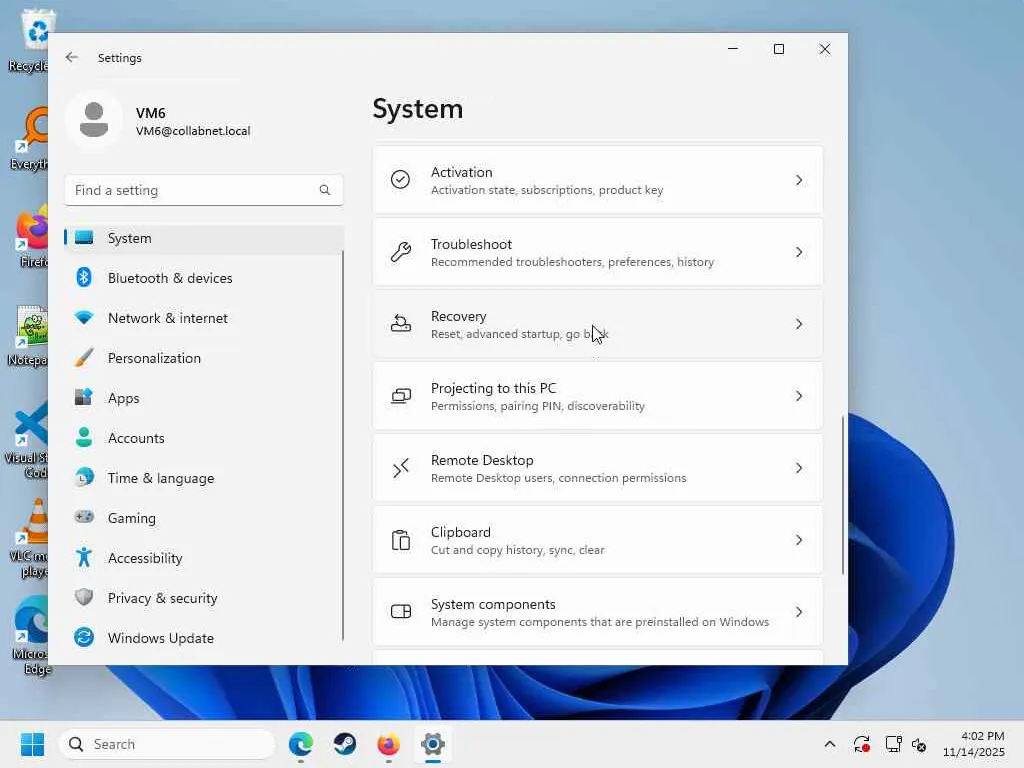Click the VM6 user avatar picture
The width and height of the screenshot is (1024, 768).
click(x=94, y=120)
